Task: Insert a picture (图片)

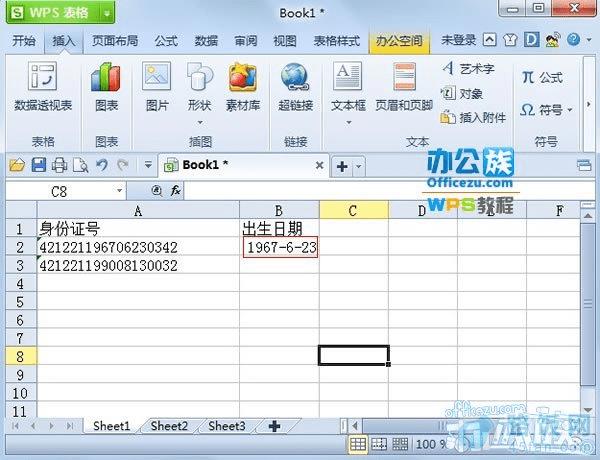Action: click(x=157, y=87)
